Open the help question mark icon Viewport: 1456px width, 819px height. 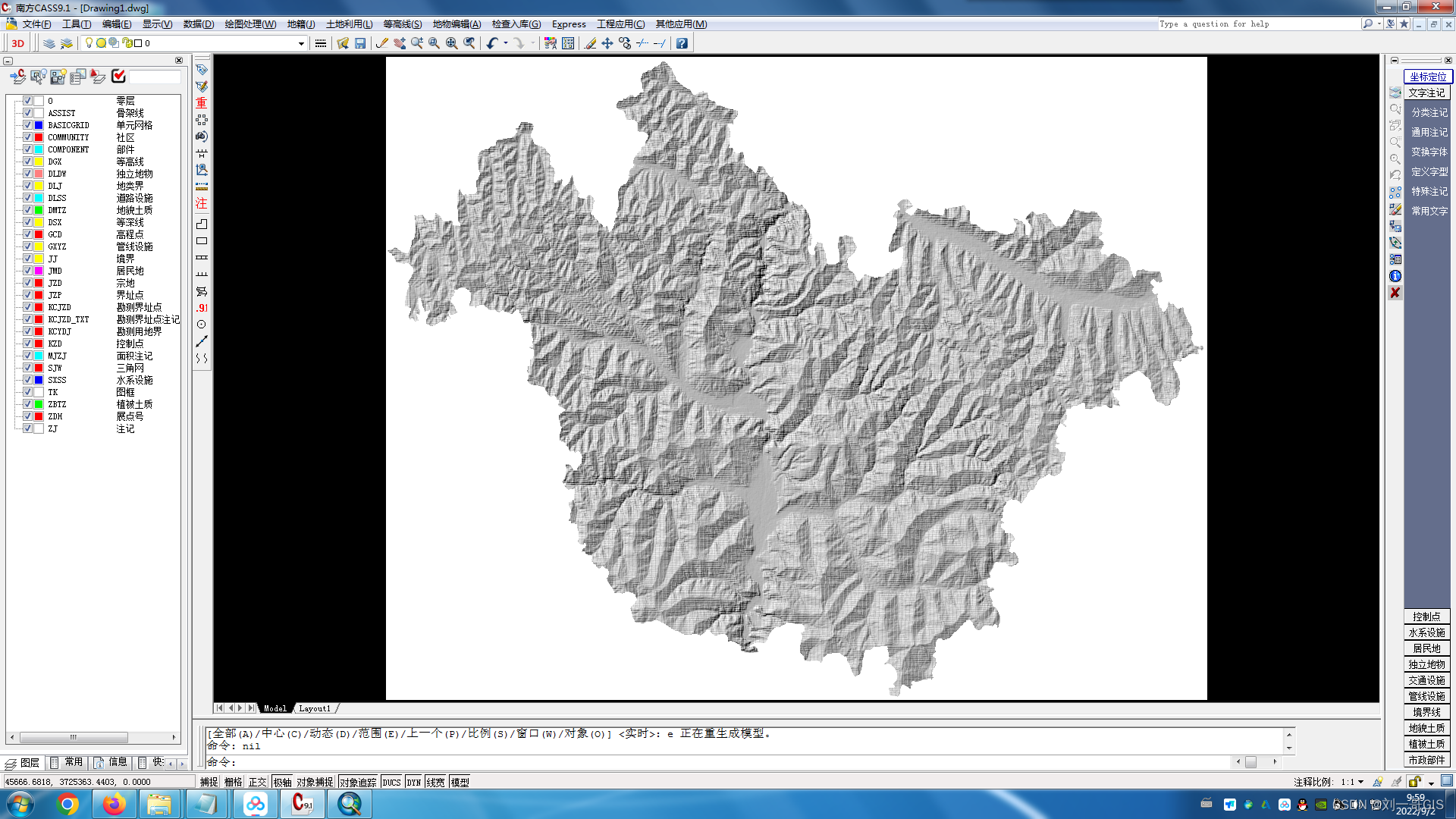pyautogui.click(x=682, y=43)
